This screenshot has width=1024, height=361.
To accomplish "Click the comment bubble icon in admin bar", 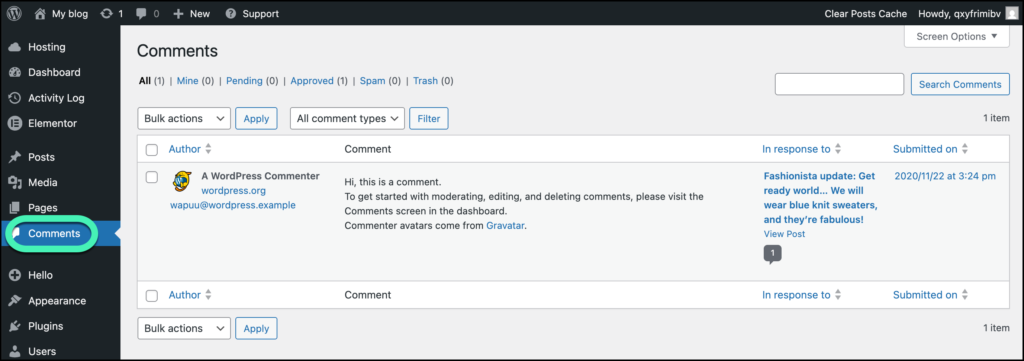I will coord(141,14).
